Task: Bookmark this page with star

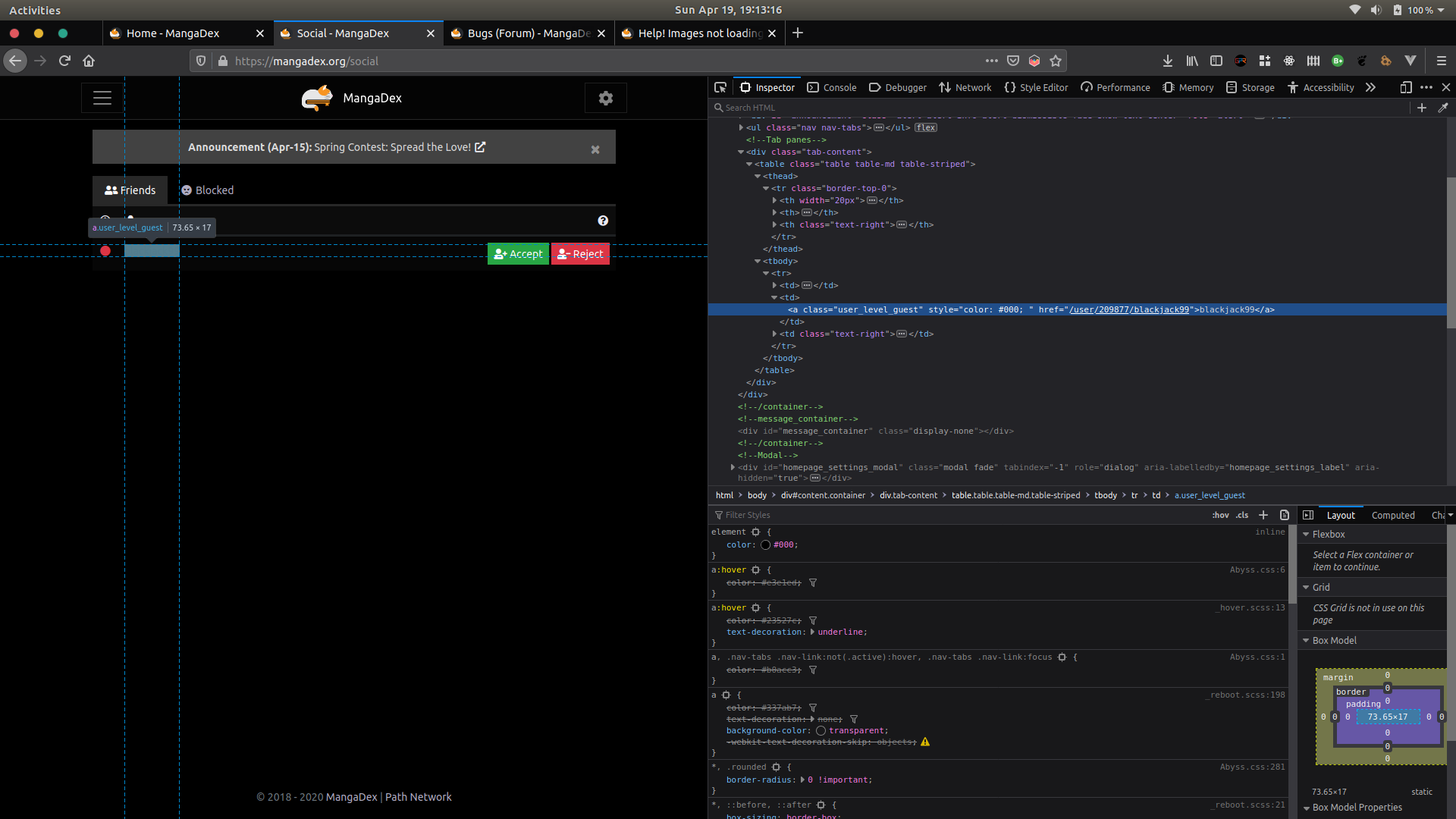Action: click(x=1056, y=61)
